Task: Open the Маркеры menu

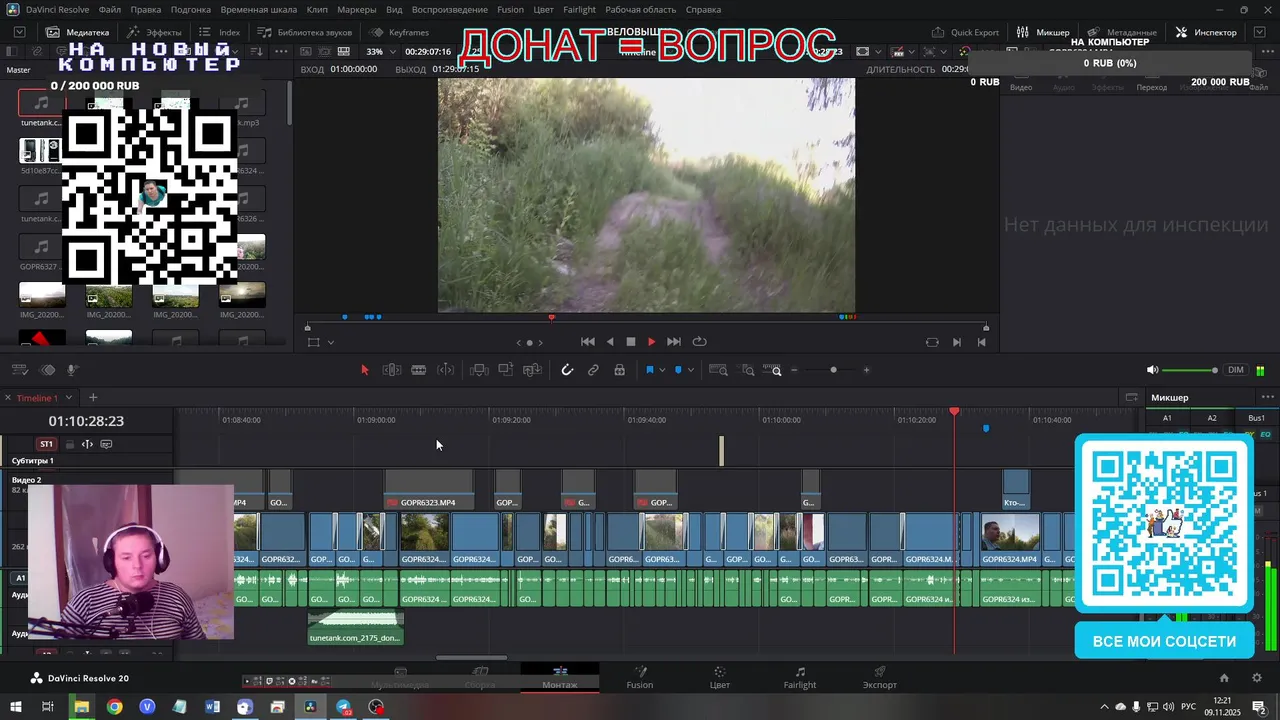Action: [357, 10]
